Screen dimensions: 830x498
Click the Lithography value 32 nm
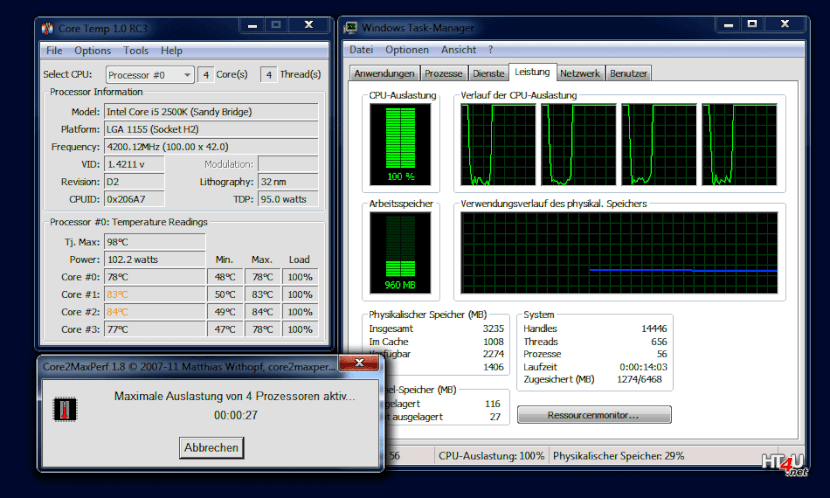point(288,182)
